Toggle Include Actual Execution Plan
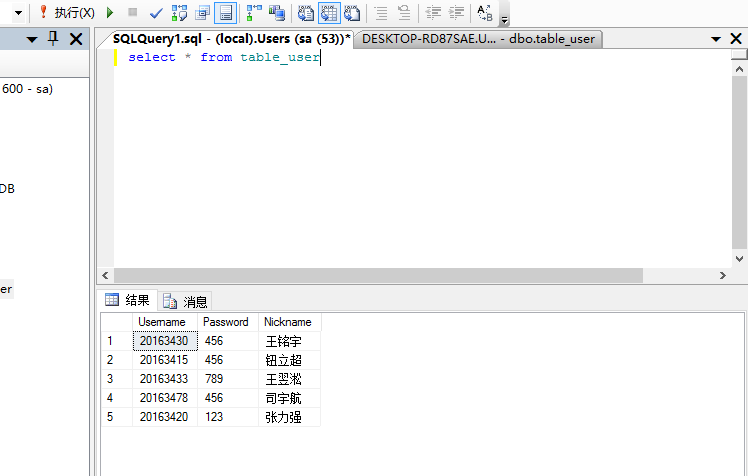Viewport: 748px width, 476px height. [254, 13]
